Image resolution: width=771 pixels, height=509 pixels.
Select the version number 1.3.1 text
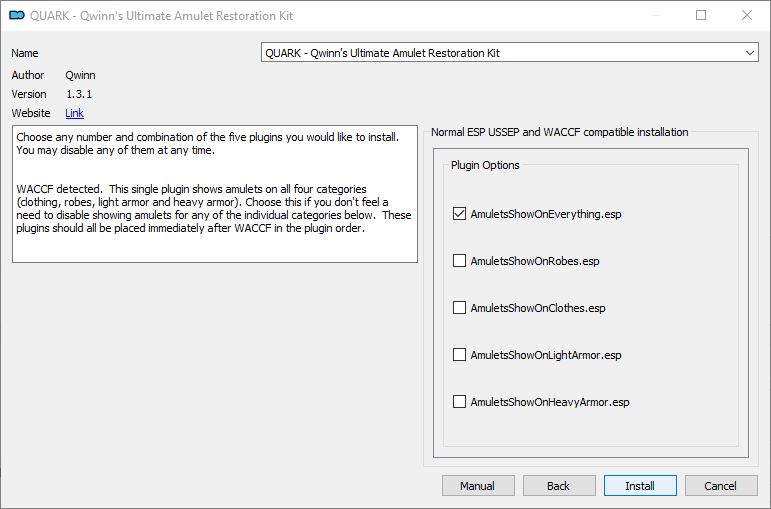pos(79,94)
